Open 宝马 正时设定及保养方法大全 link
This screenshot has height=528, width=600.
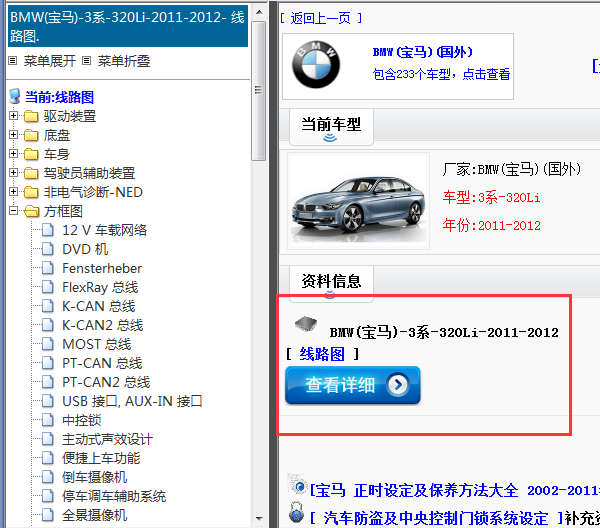tap(455, 490)
